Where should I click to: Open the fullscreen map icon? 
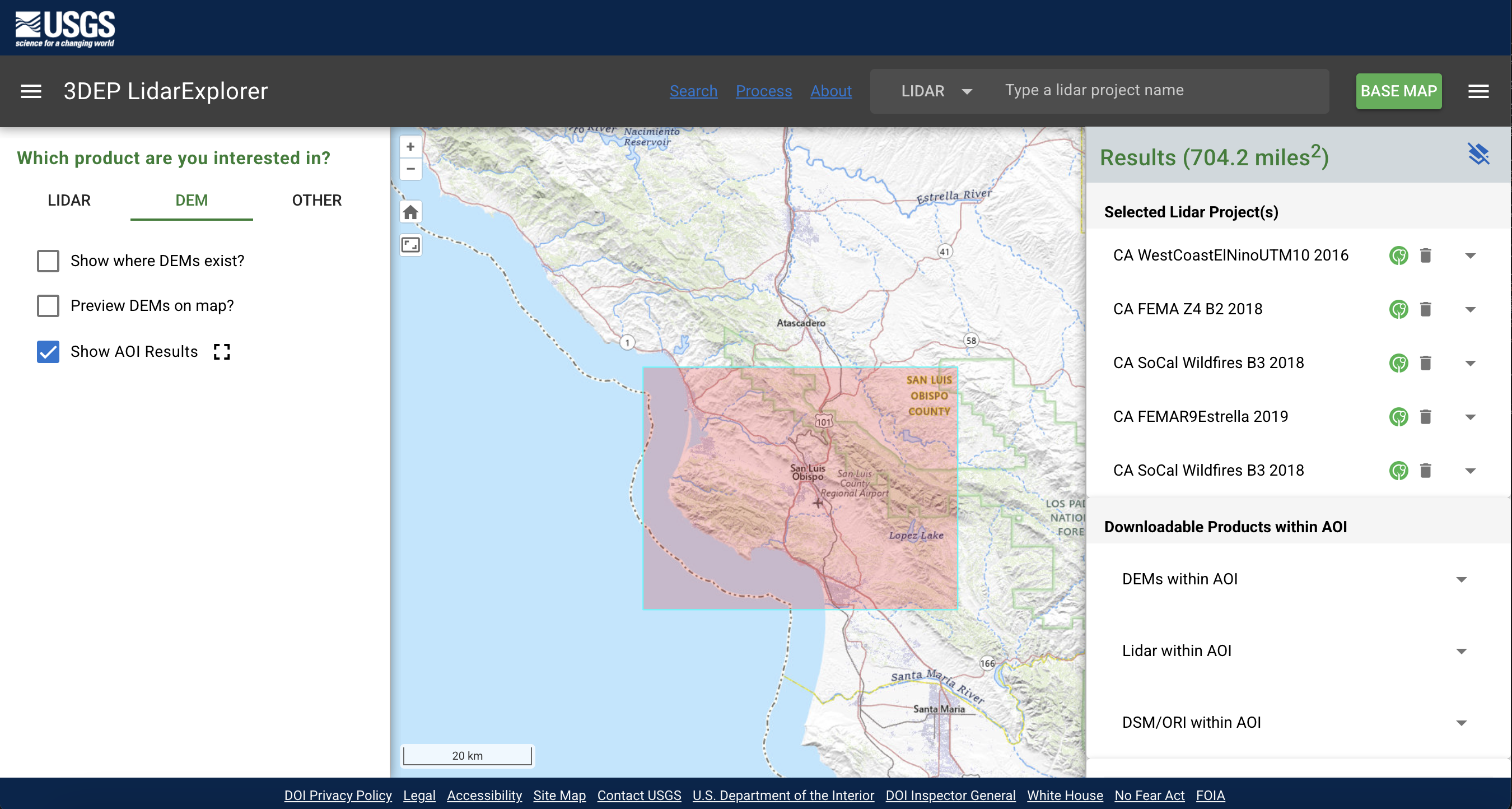pyautogui.click(x=410, y=245)
